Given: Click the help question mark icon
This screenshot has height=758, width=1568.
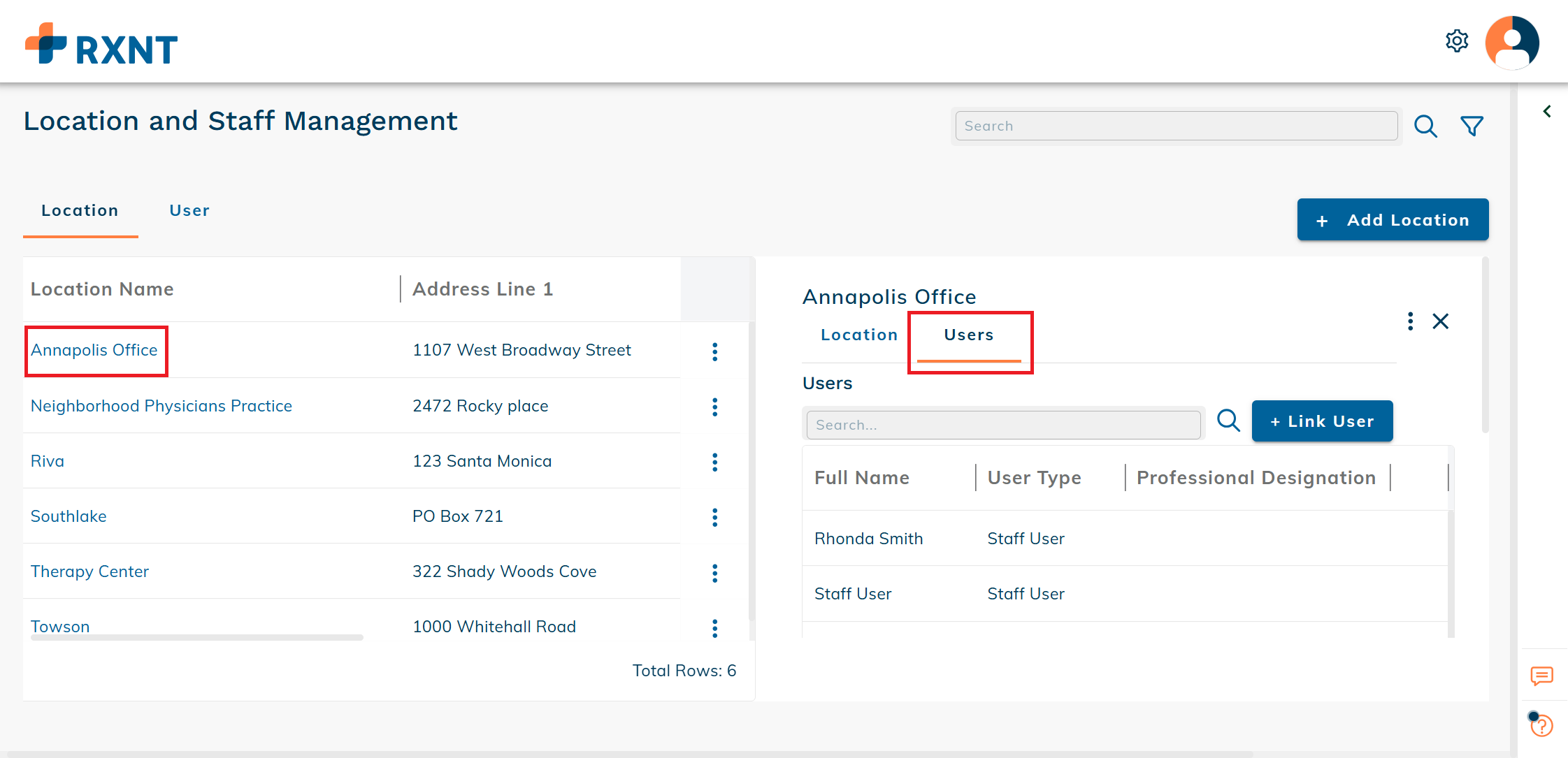Looking at the screenshot, I should [1541, 726].
